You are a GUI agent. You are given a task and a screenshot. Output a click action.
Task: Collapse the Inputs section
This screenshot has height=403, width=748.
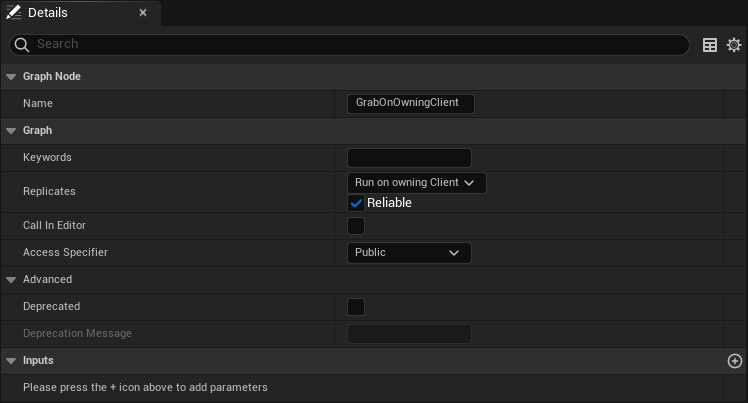[11, 361]
